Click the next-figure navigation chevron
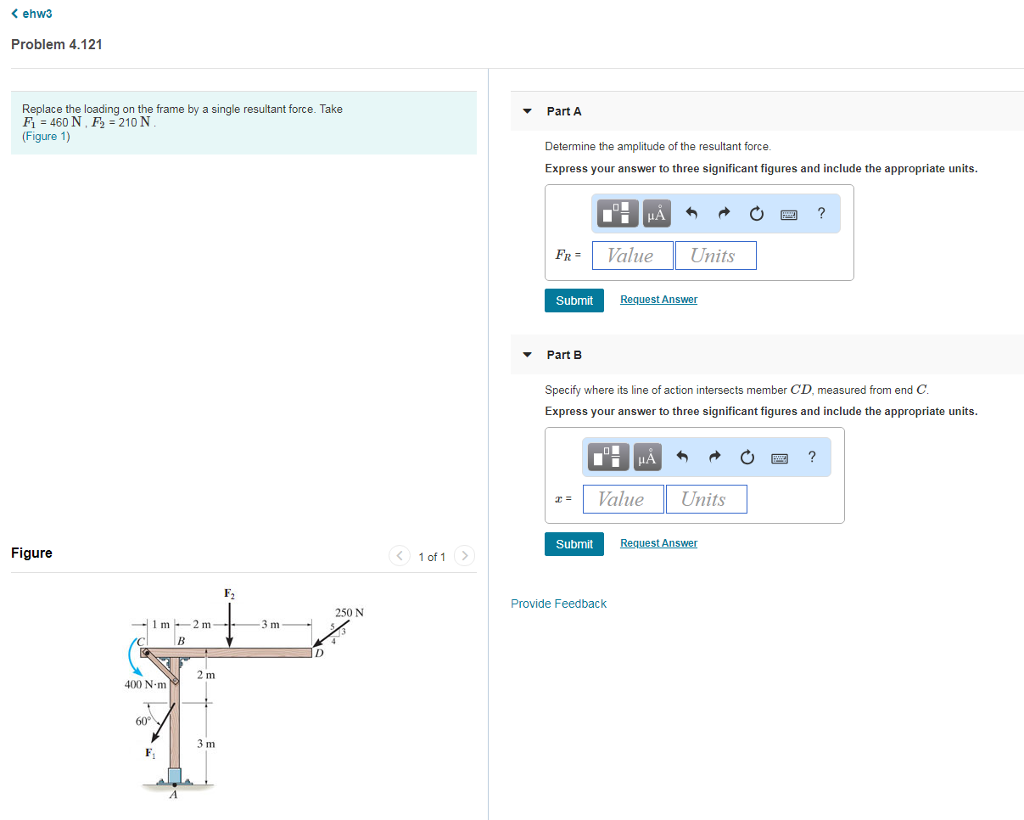Image resolution: width=1024 pixels, height=820 pixels. click(463, 556)
